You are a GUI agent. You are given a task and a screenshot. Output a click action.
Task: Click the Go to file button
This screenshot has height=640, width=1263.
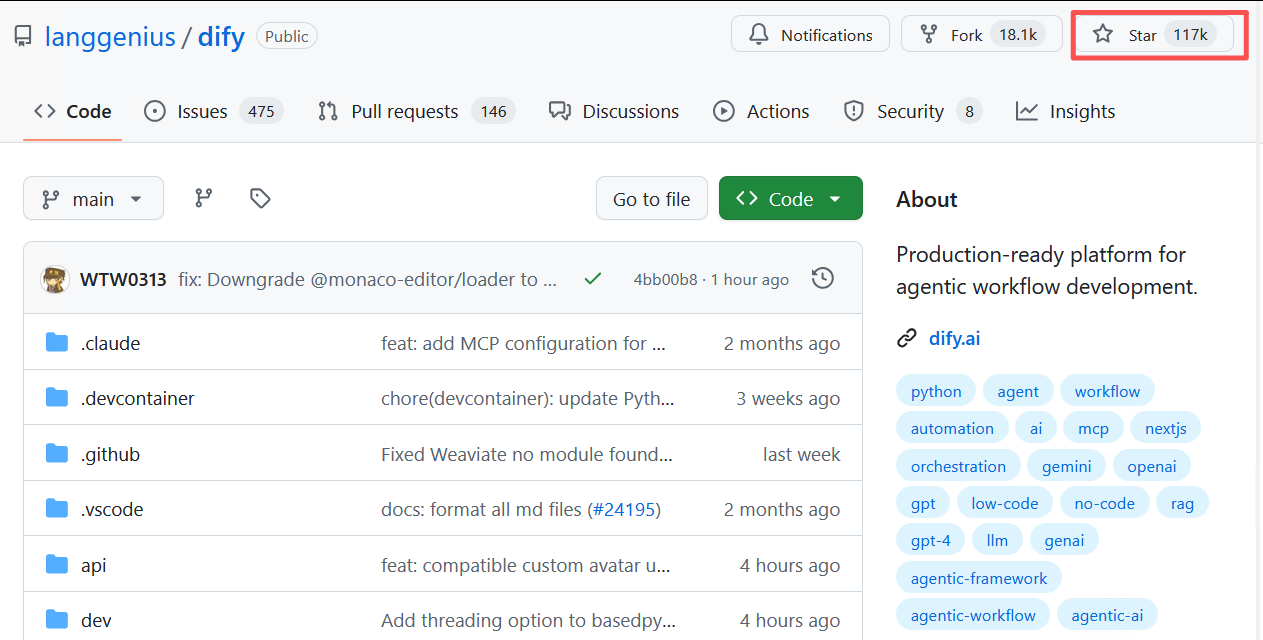(651, 199)
